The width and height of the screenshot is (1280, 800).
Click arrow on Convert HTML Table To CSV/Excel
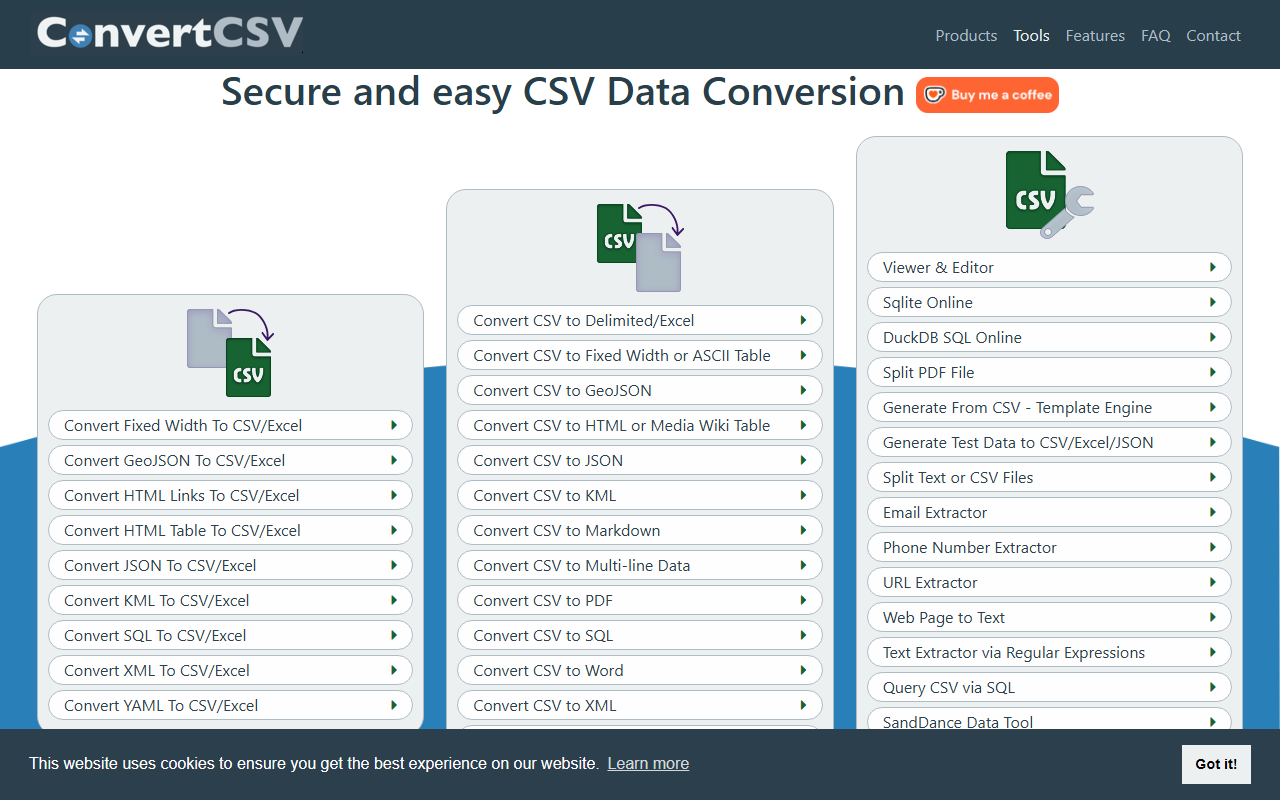pos(394,530)
